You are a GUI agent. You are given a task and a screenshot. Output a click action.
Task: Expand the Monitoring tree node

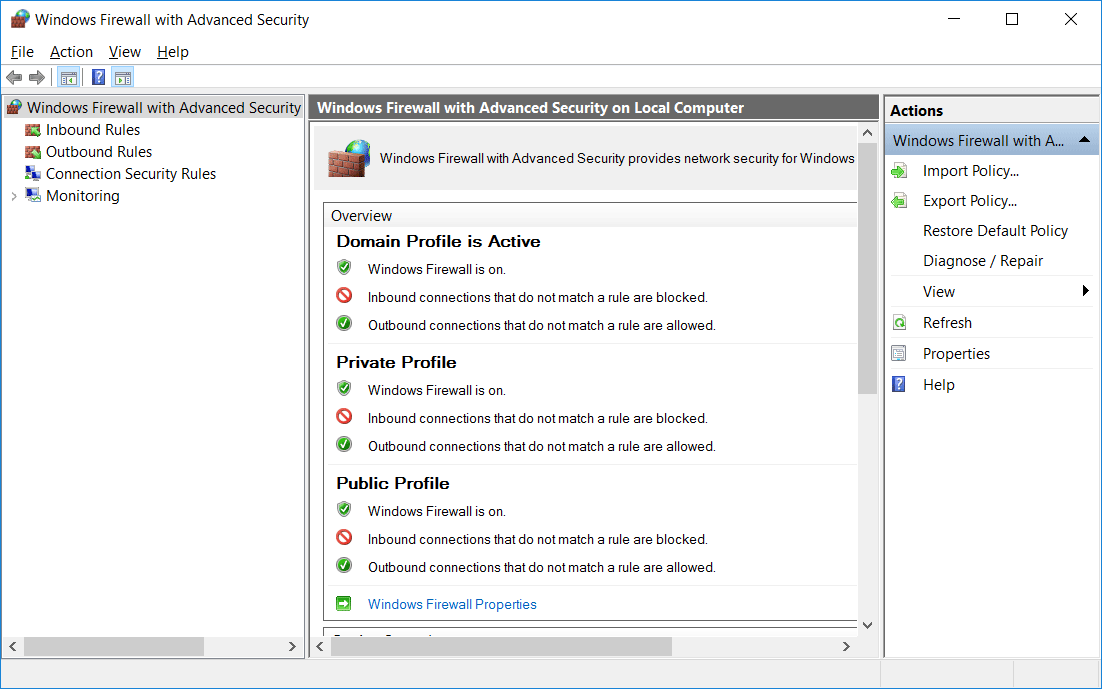point(13,197)
